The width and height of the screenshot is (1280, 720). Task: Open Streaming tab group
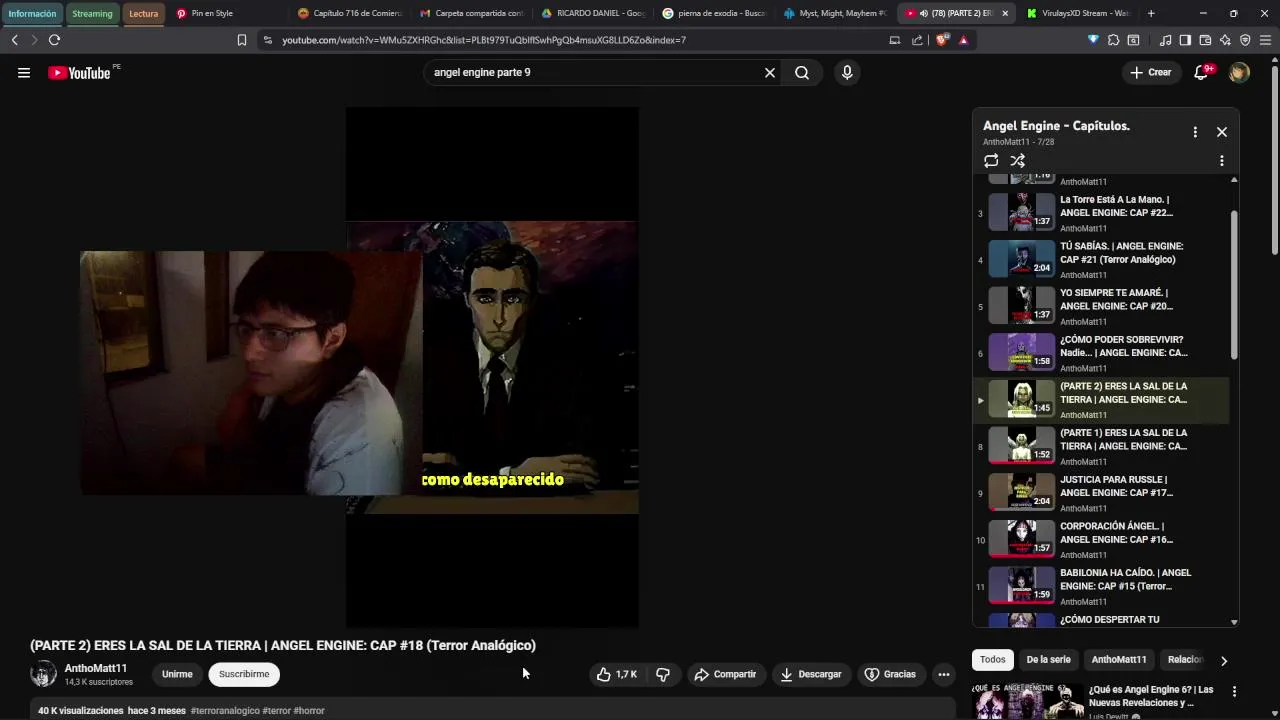click(92, 13)
